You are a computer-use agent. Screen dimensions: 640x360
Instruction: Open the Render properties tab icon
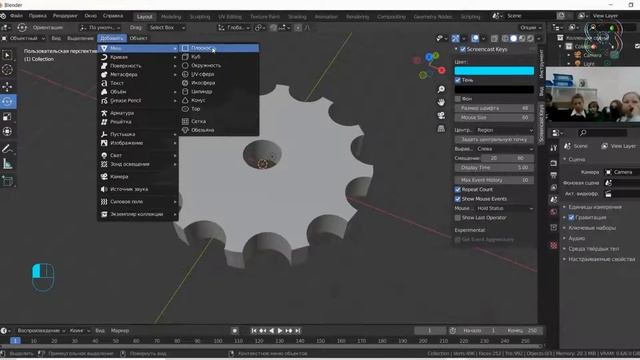click(553, 163)
